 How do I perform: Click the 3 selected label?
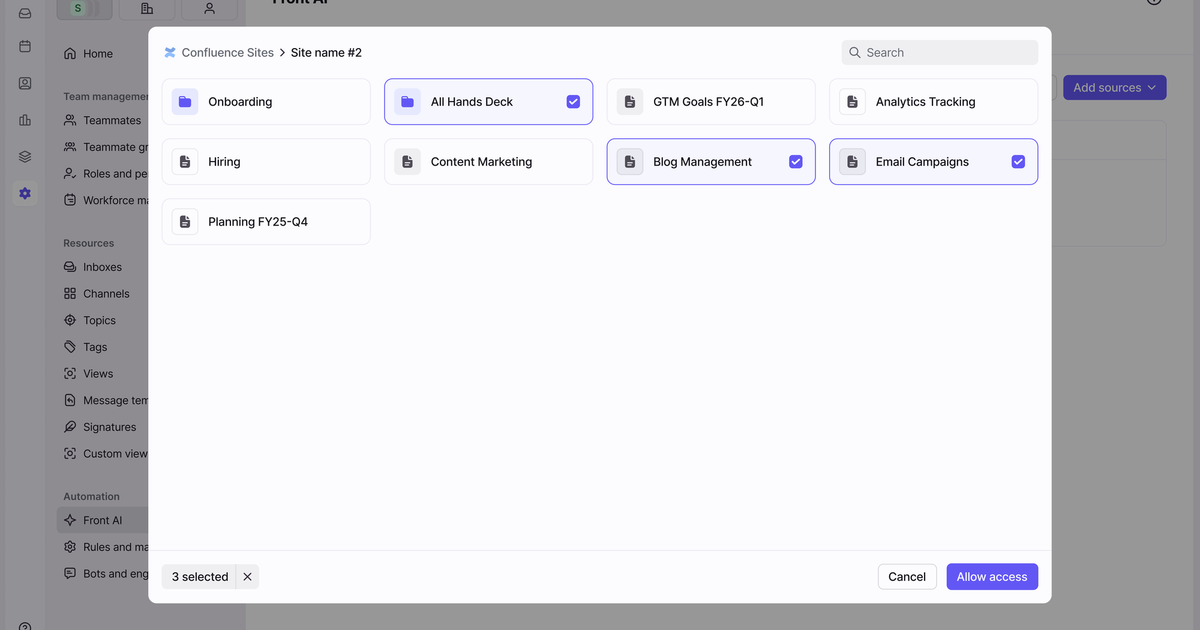coord(200,577)
